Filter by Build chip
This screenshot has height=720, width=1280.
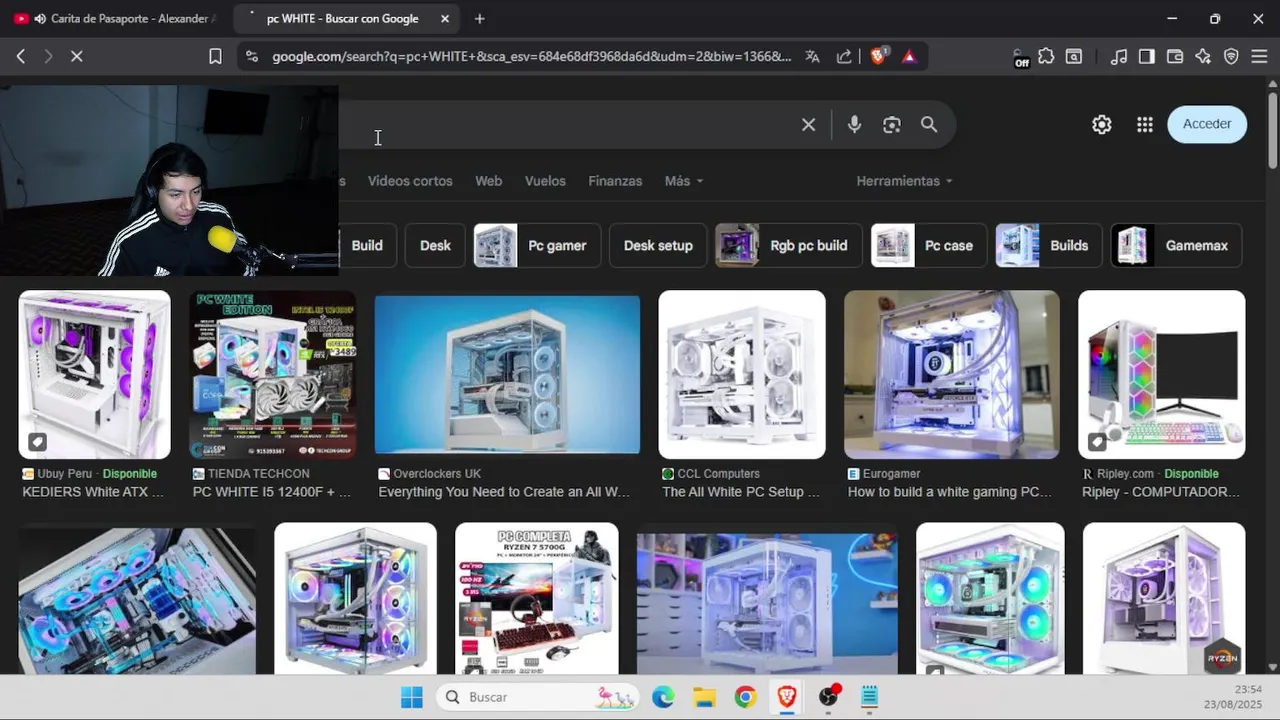(x=367, y=245)
